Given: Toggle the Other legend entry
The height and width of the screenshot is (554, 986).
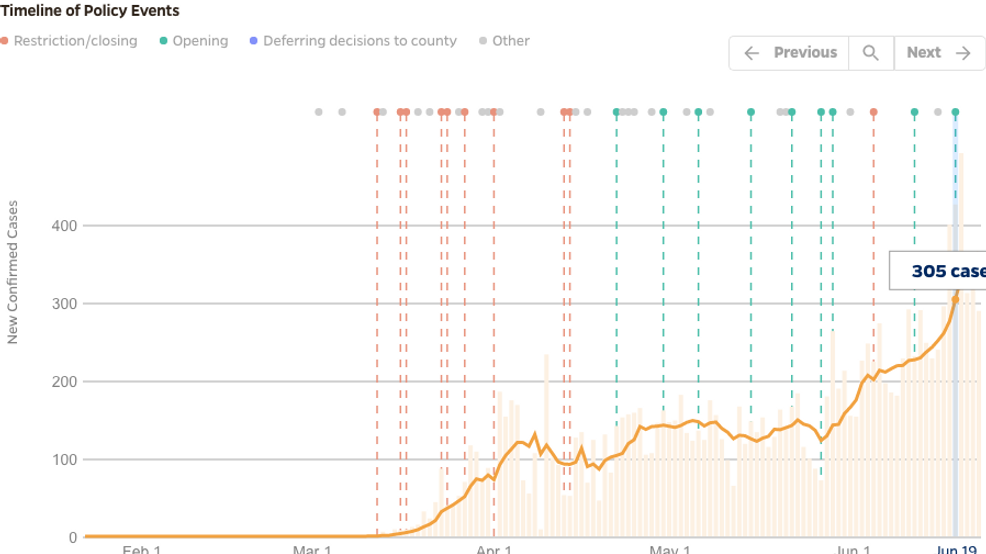Looking at the screenshot, I should [x=504, y=41].
